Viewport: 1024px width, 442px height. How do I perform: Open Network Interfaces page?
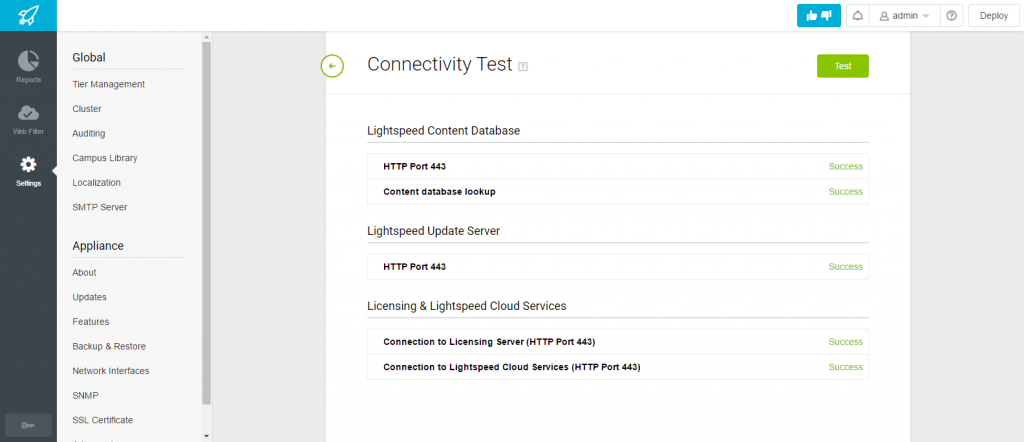111,371
